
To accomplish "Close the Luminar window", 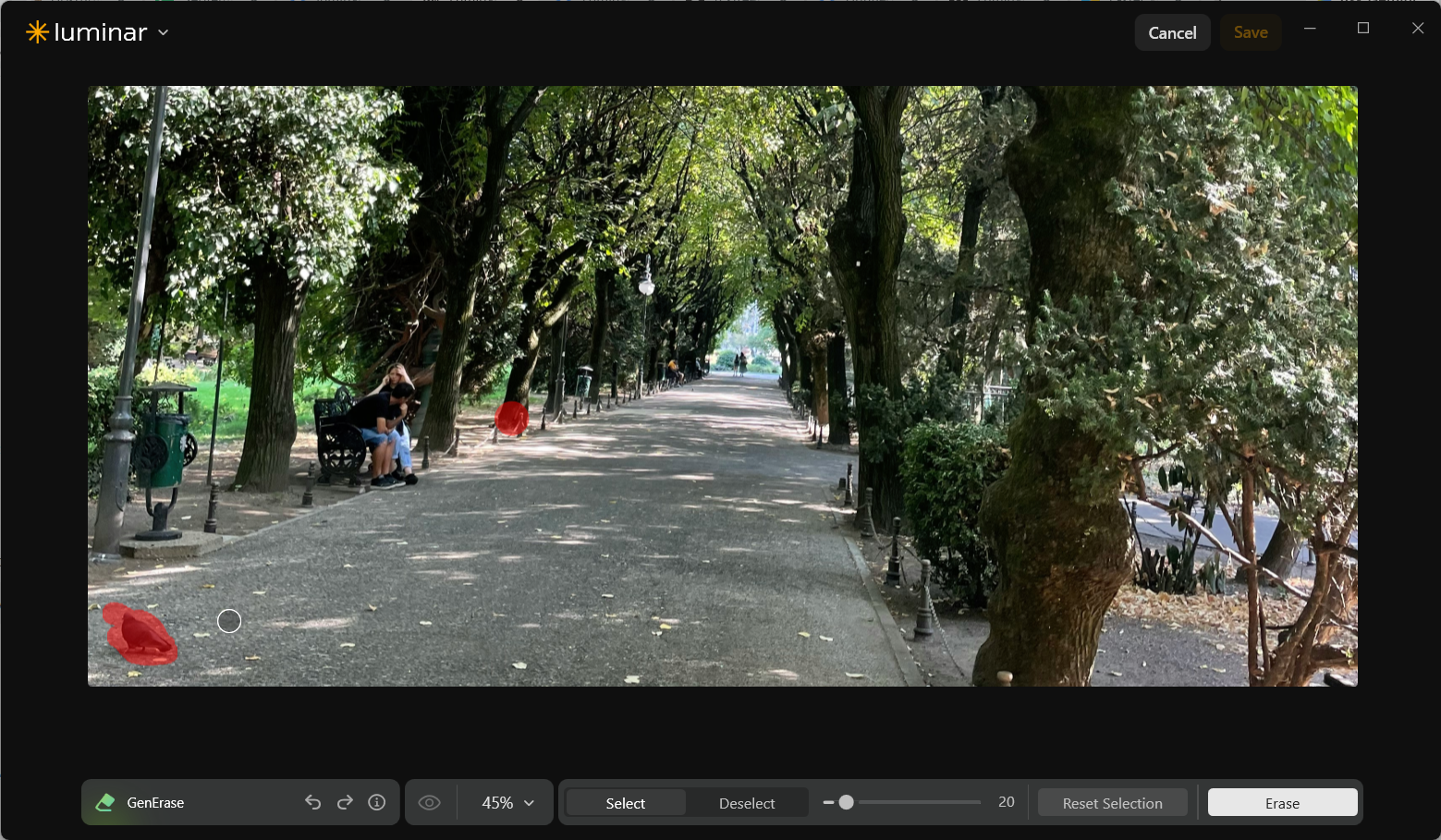I will [x=1418, y=28].
